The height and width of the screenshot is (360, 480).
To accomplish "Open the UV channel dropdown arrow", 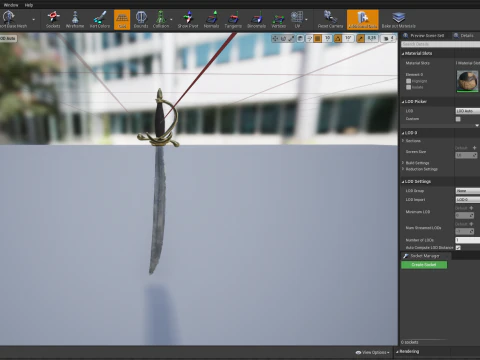I will [x=306, y=20].
